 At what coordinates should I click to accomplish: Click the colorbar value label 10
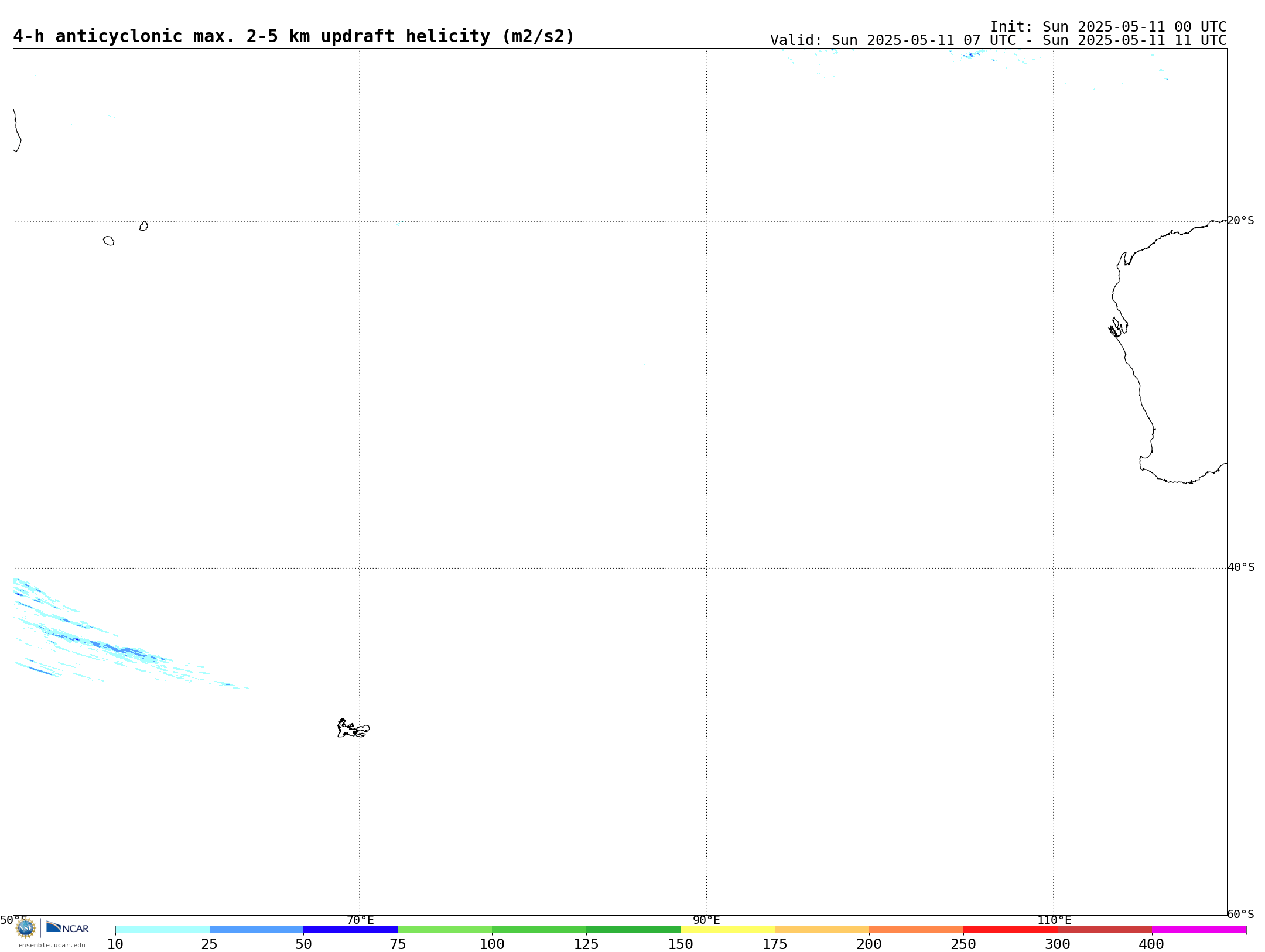(x=115, y=944)
